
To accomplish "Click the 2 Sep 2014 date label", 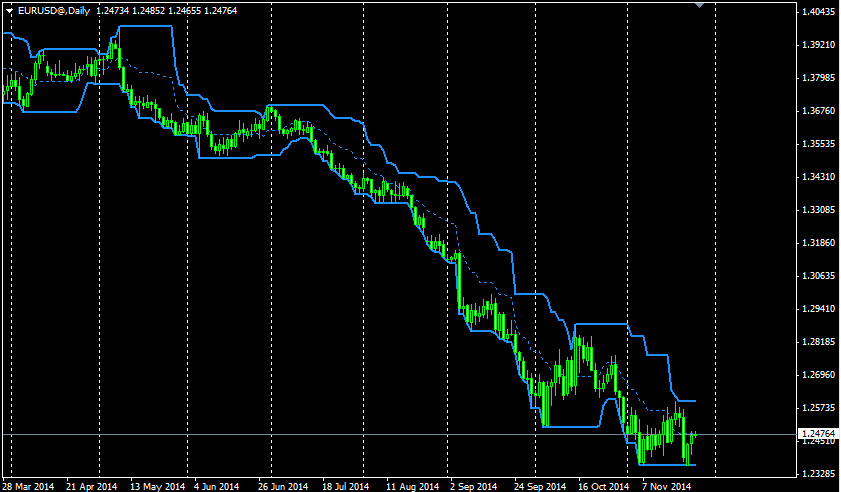I will 473,486.
